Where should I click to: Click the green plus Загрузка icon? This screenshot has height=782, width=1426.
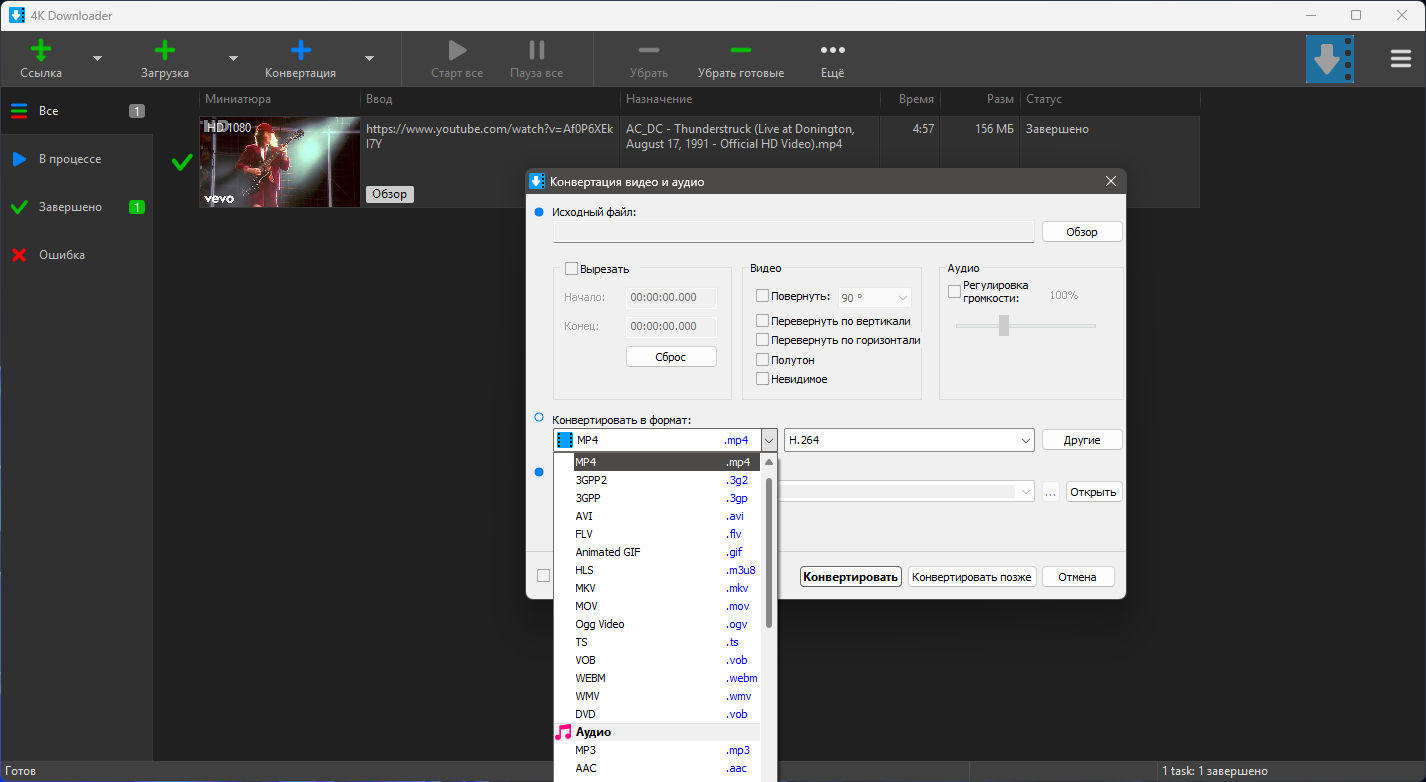(165, 50)
